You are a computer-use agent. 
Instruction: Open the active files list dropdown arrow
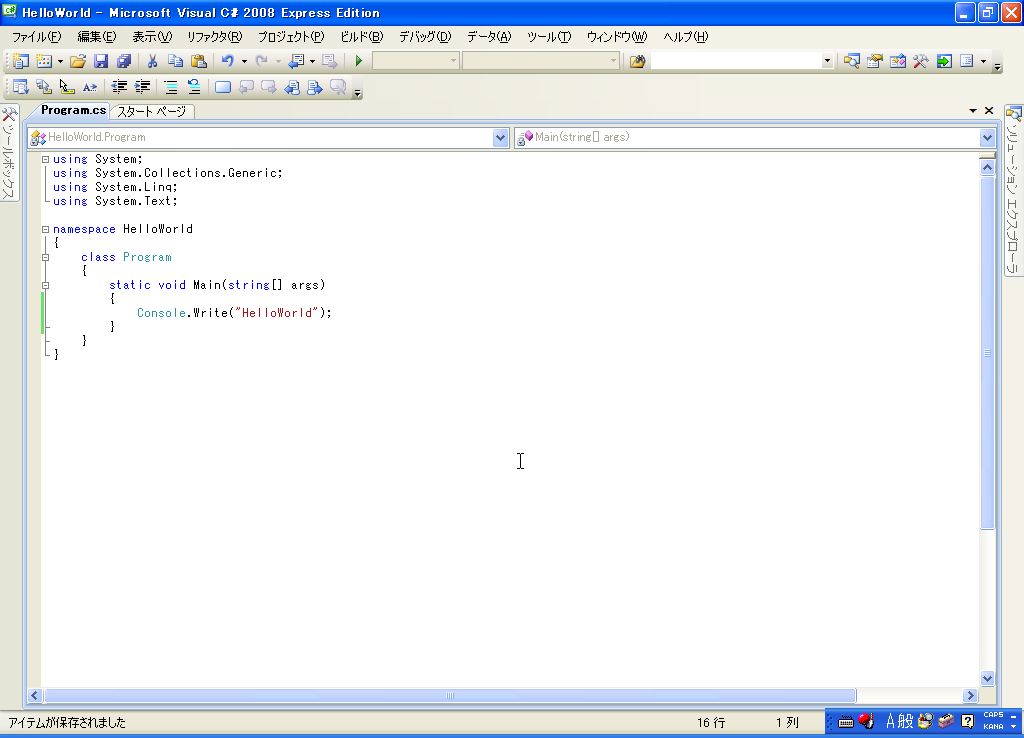[x=973, y=111]
